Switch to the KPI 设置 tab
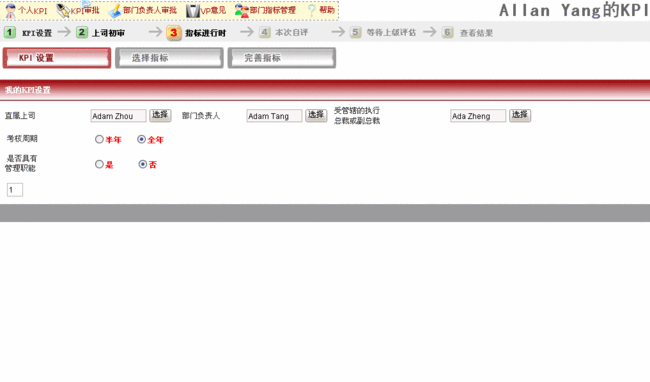Image resolution: width=650 pixels, height=382 pixels. (x=57, y=58)
